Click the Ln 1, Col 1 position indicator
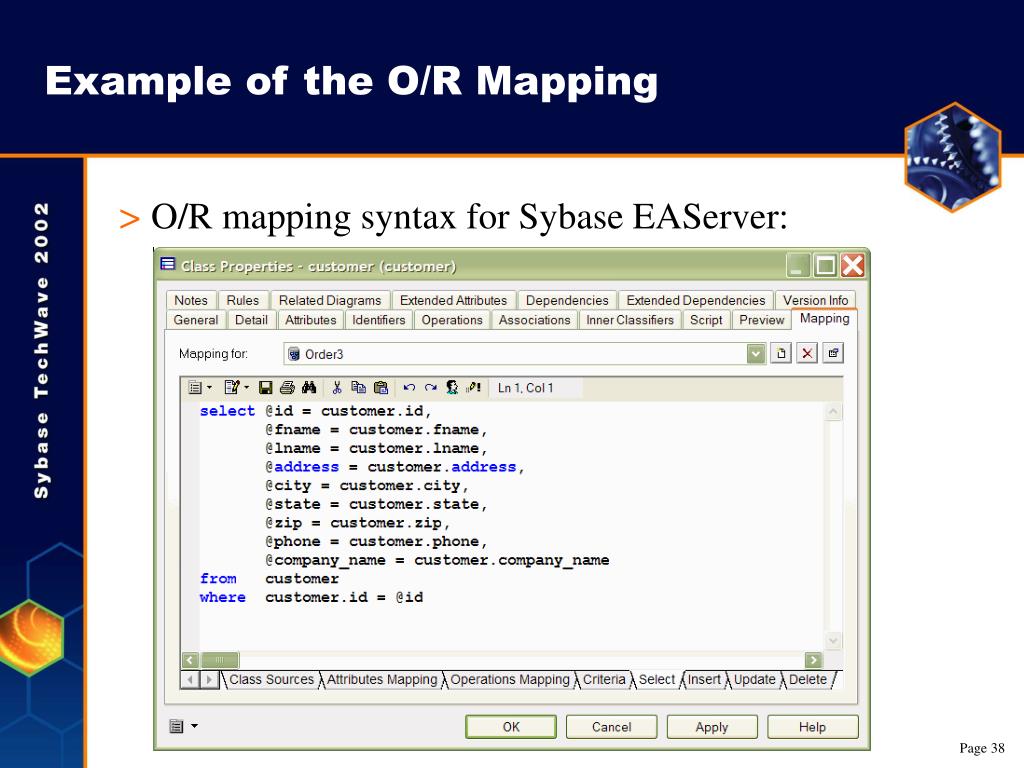 coord(525,388)
